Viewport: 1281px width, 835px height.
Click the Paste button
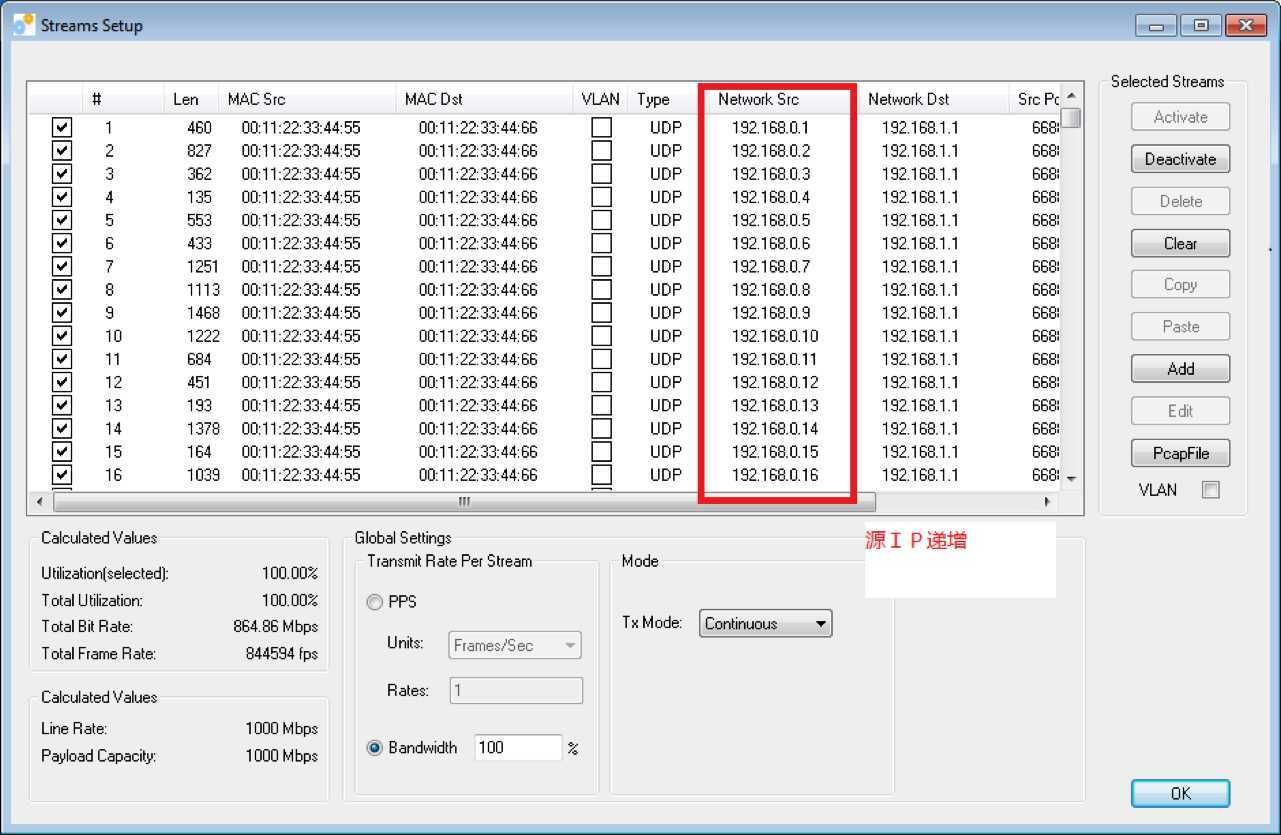(1180, 327)
